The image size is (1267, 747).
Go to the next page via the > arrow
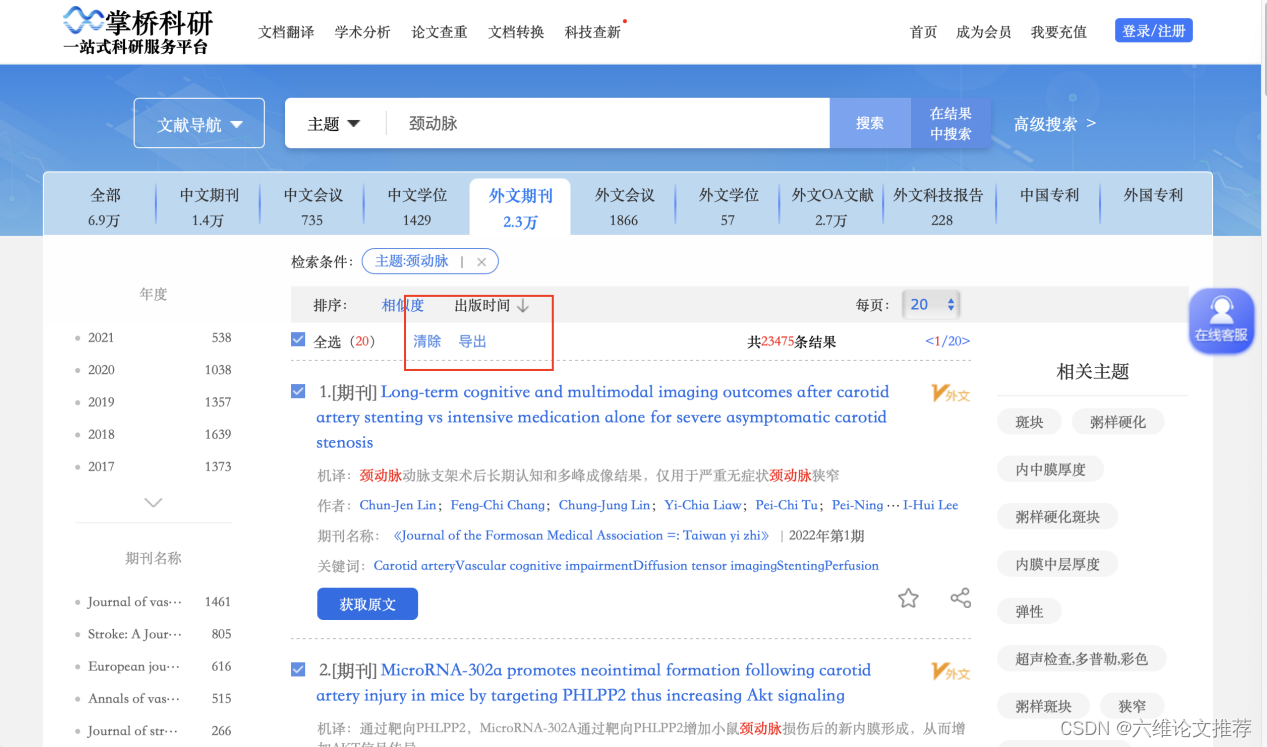pyautogui.click(x=965, y=341)
